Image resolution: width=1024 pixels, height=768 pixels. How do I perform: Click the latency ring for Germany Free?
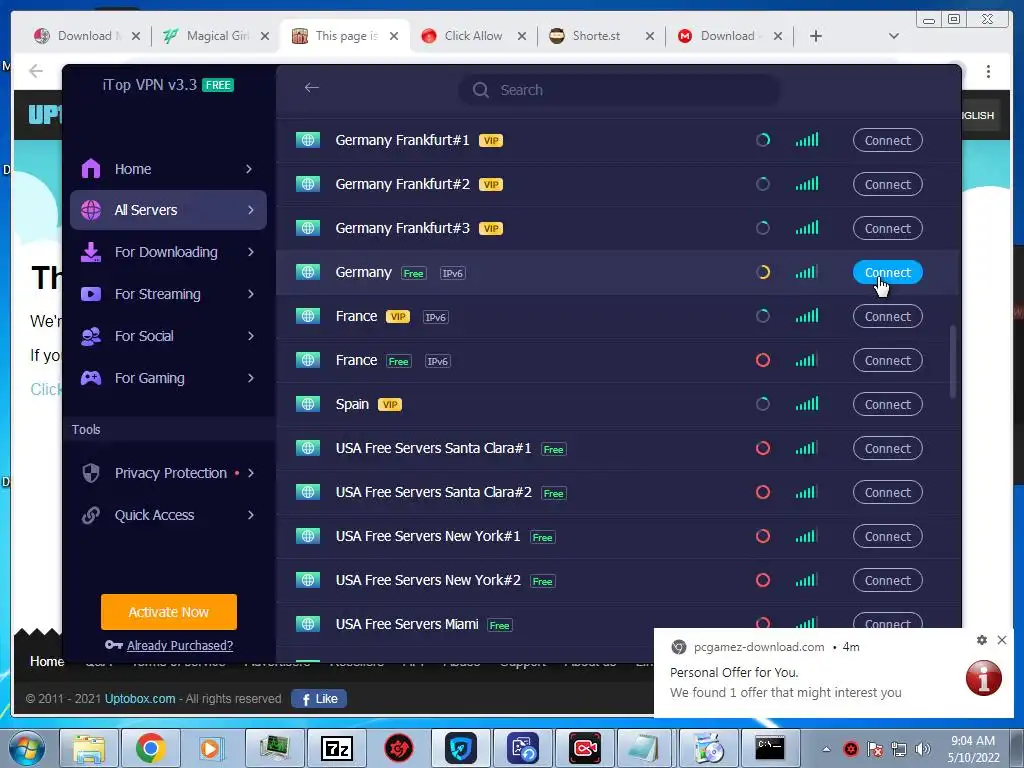[763, 272]
